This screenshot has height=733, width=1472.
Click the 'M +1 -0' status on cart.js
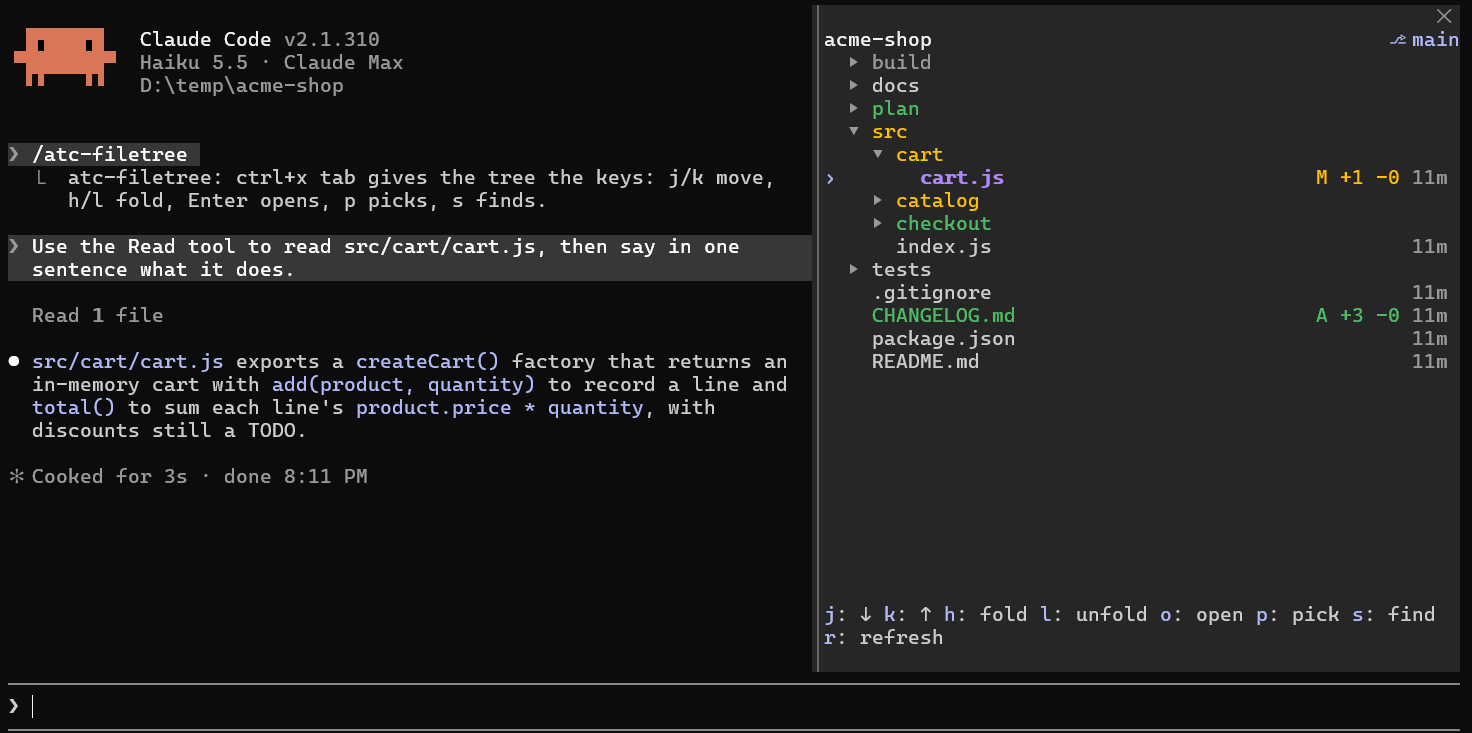tap(1358, 178)
